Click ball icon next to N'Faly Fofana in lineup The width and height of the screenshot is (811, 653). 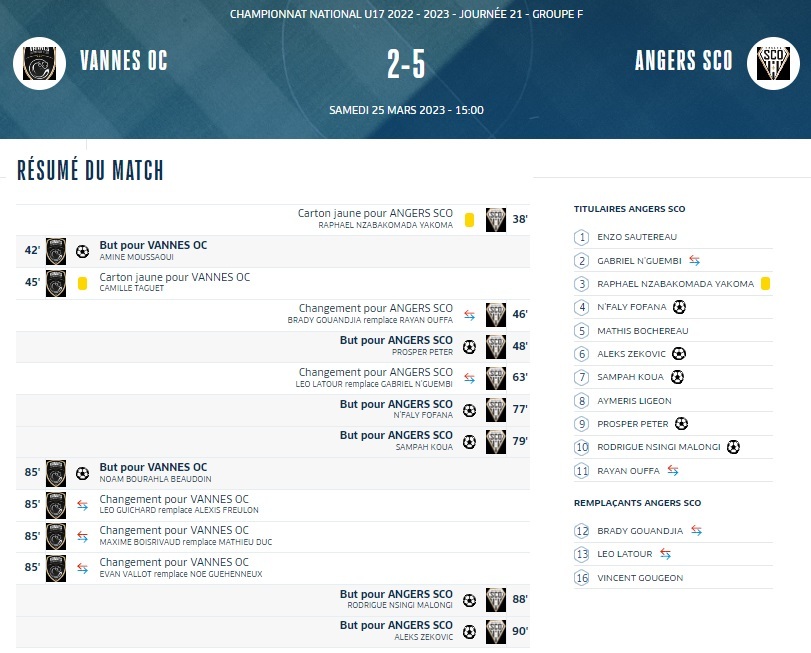[679, 307]
